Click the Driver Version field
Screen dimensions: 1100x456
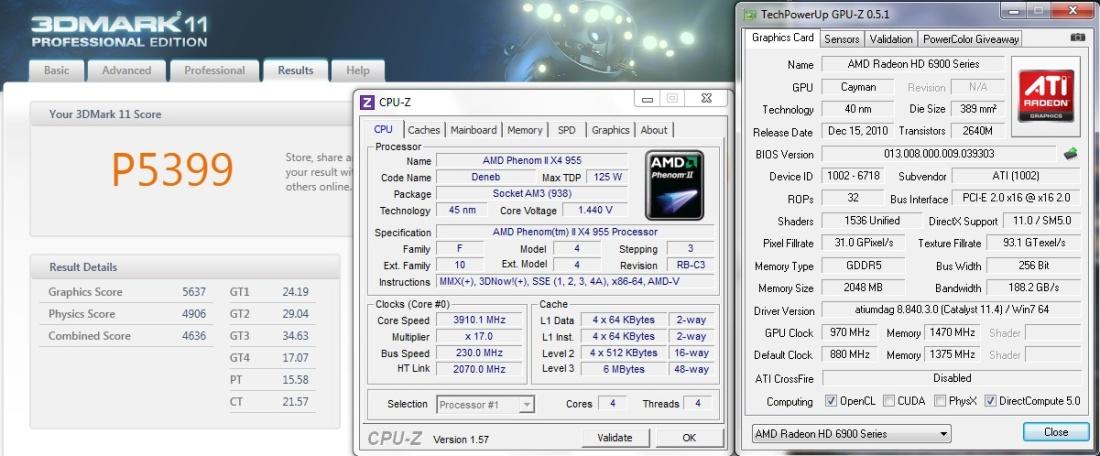point(951,310)
